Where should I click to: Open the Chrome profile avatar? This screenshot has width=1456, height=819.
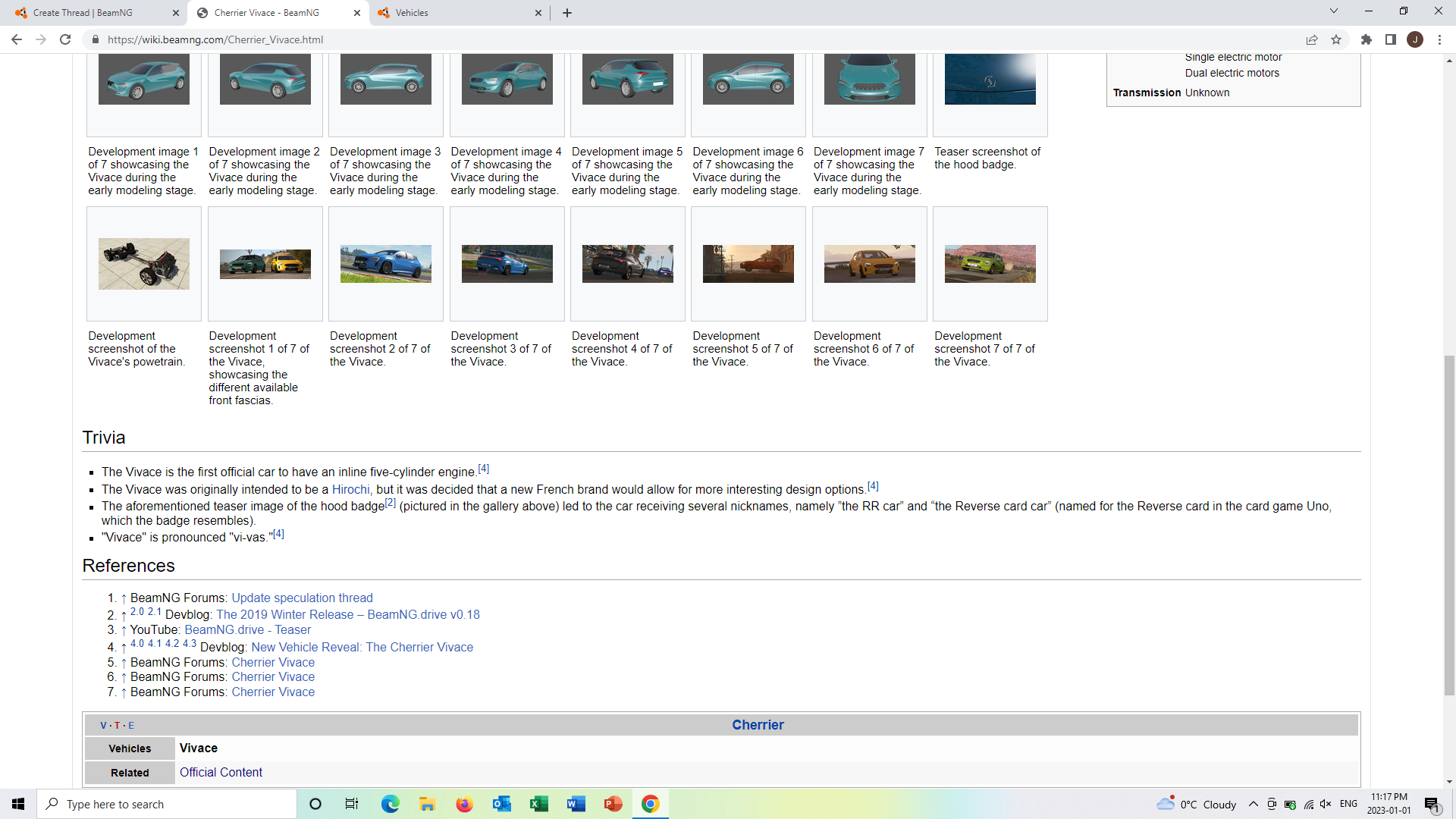[x=1415, y=39]
